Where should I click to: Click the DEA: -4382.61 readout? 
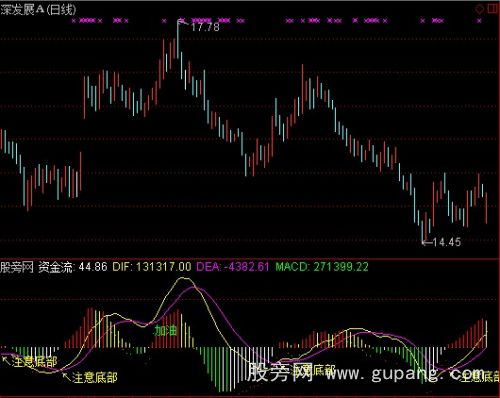tap(233, 267)
